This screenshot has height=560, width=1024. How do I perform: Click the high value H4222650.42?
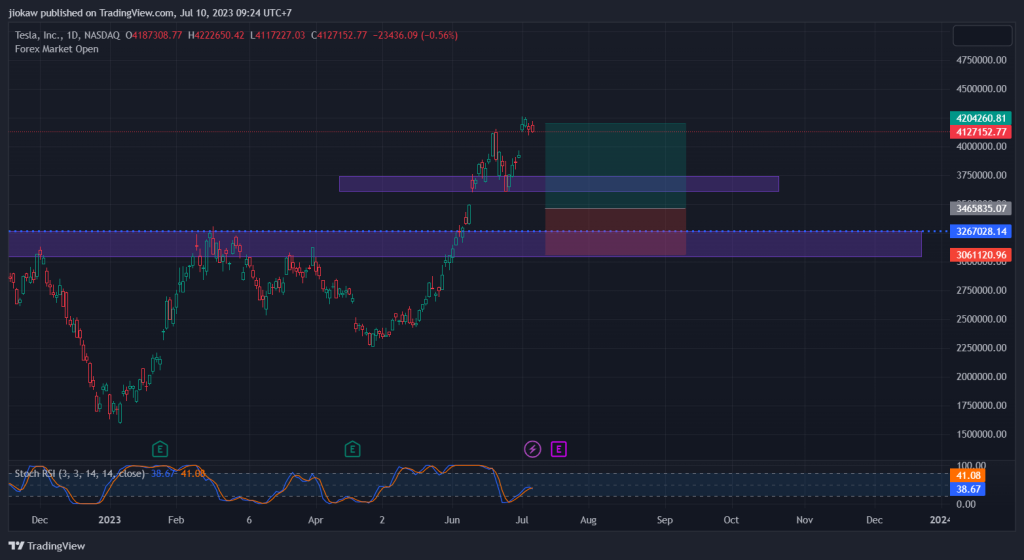[x=216, y=35]
